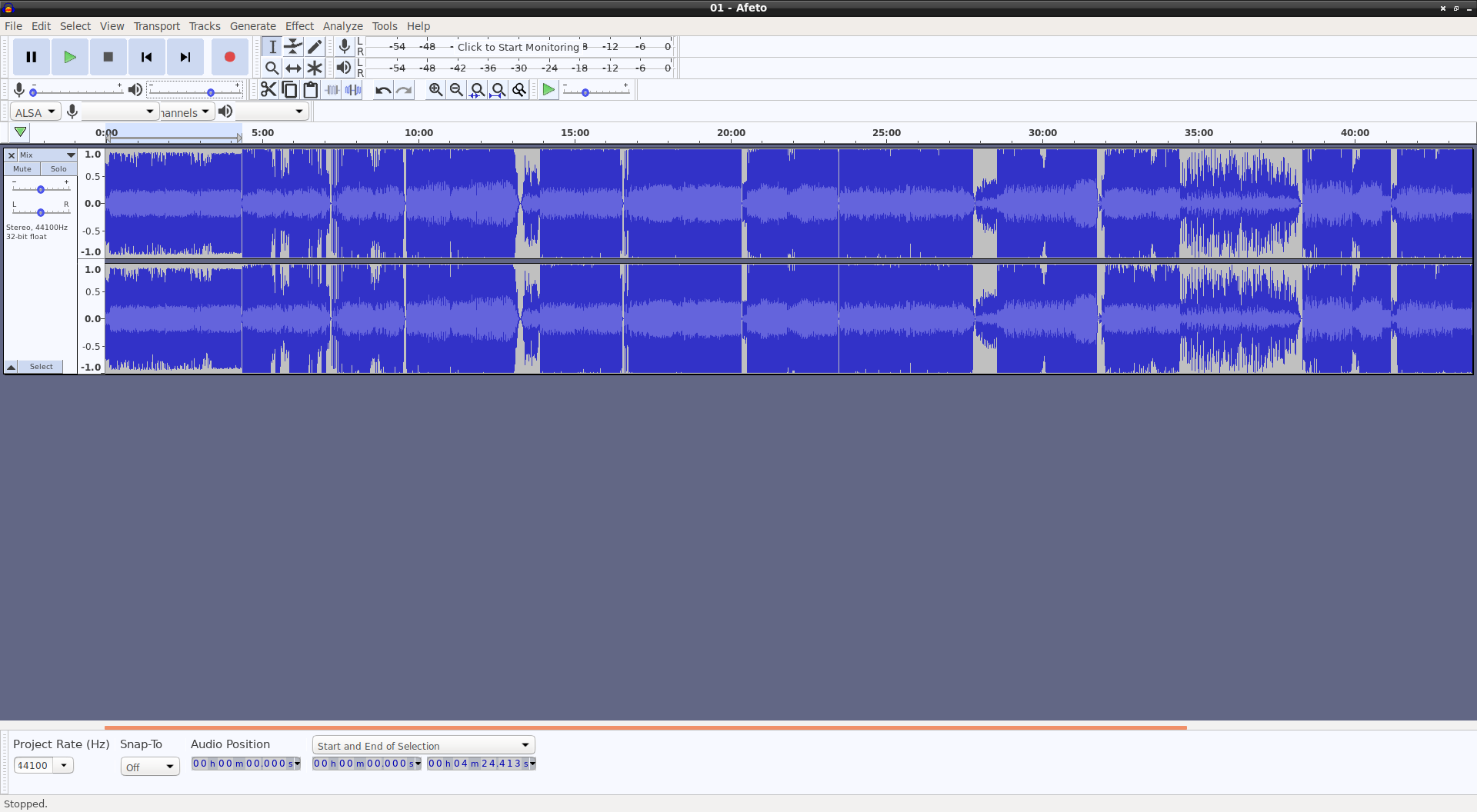The height and width of the screenshot is (812, 1477).
Task: Cut selection with the scissors icon
Action: click(x=268, y=90)
